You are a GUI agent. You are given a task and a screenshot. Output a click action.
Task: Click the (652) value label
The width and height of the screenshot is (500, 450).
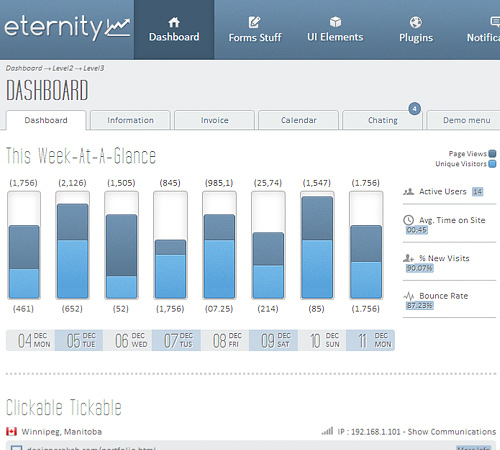click(72, 309)
